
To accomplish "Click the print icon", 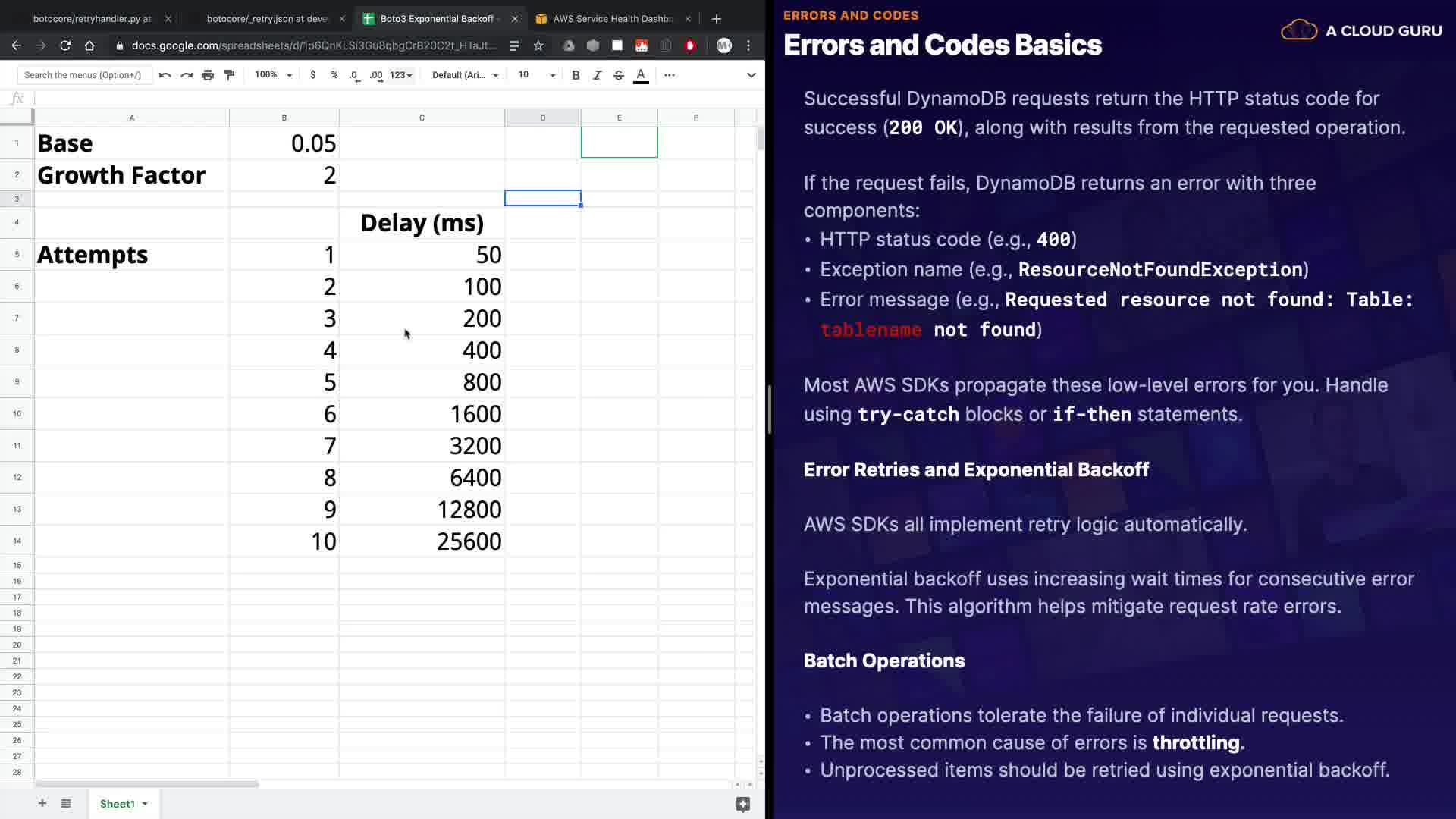I will pyautogui.click(x=208, y=75).
